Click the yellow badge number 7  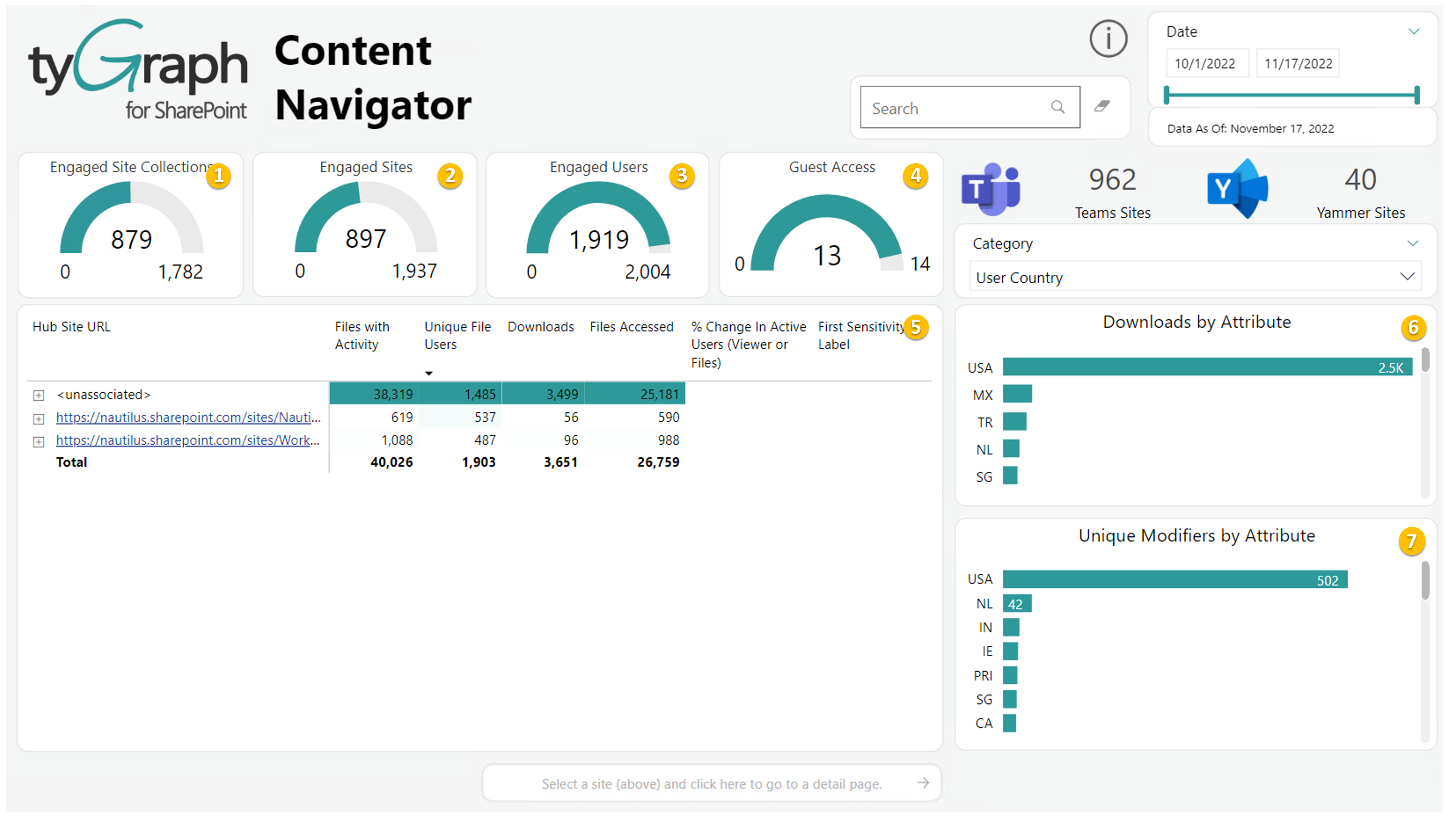point(1411,541)
